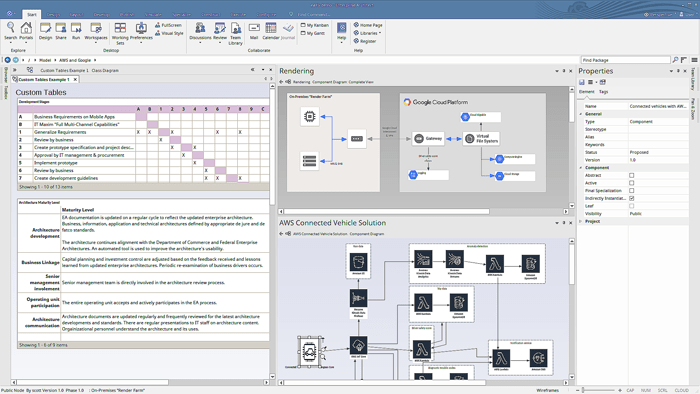
Task: Collapse the General properties section
Action: (581, 114)
